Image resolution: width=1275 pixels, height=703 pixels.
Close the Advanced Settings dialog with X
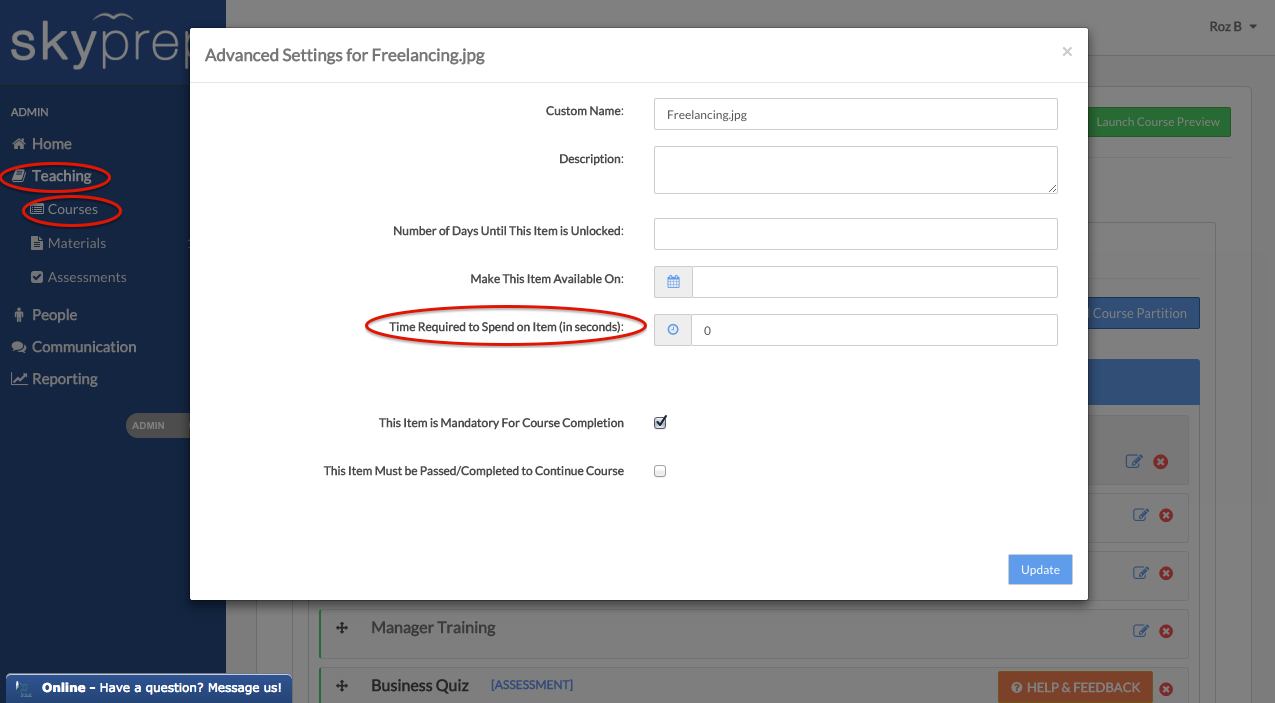pos(1067,52)
